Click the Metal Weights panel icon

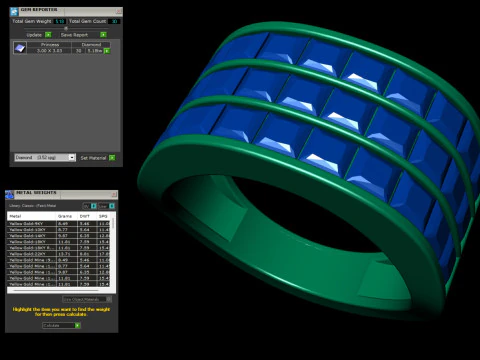(10, 194)
